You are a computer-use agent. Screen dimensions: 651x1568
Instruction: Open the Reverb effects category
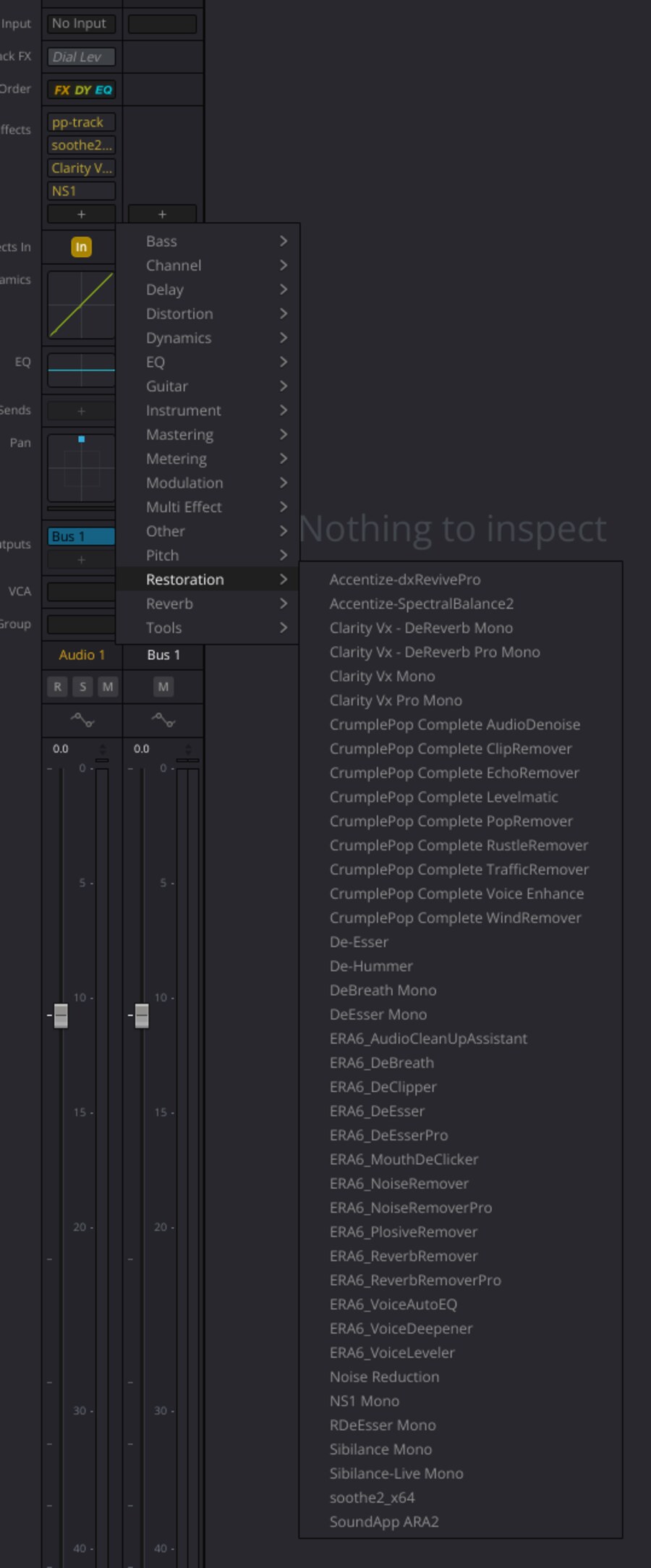point(208,603)
